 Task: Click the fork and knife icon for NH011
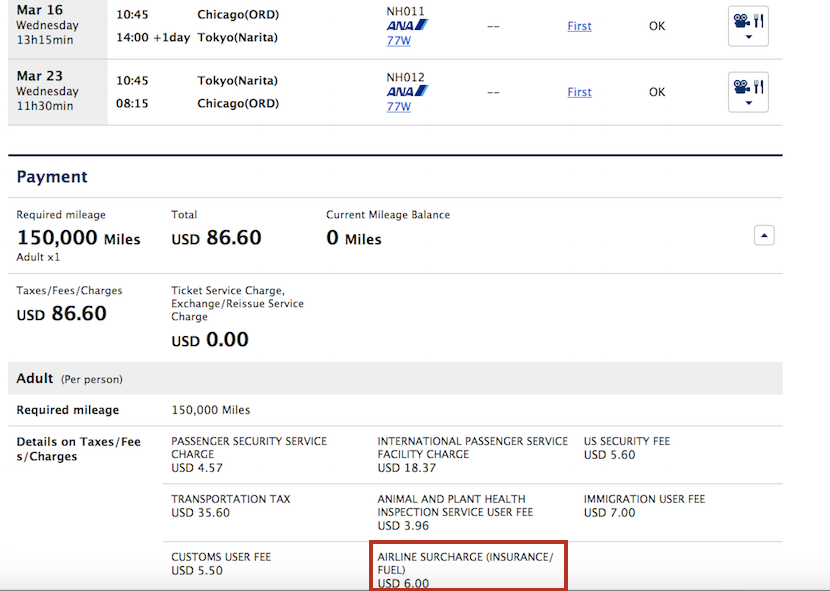click(x=758, y=19)
